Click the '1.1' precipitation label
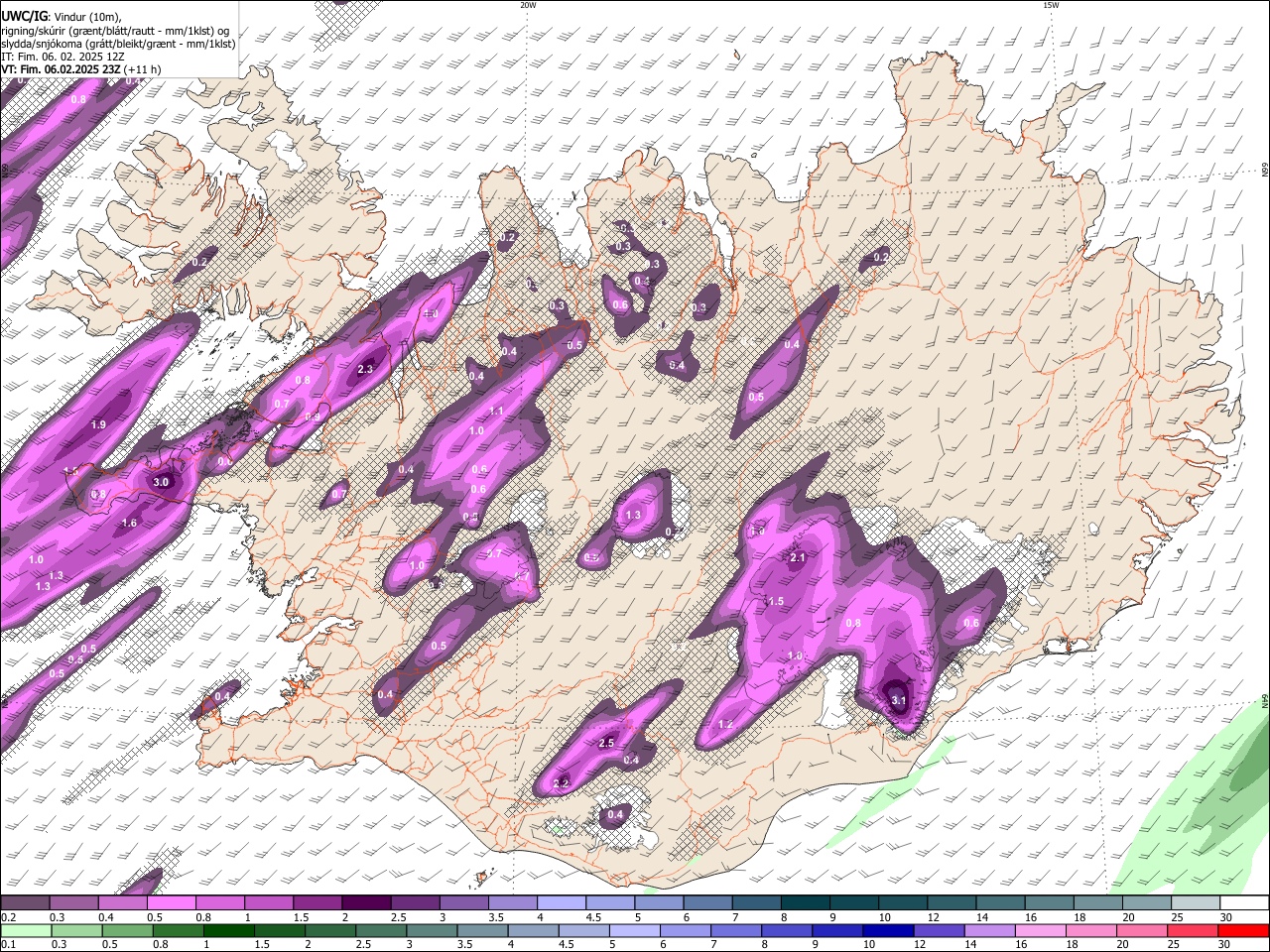1270x952 pixels. coord(496,411)
